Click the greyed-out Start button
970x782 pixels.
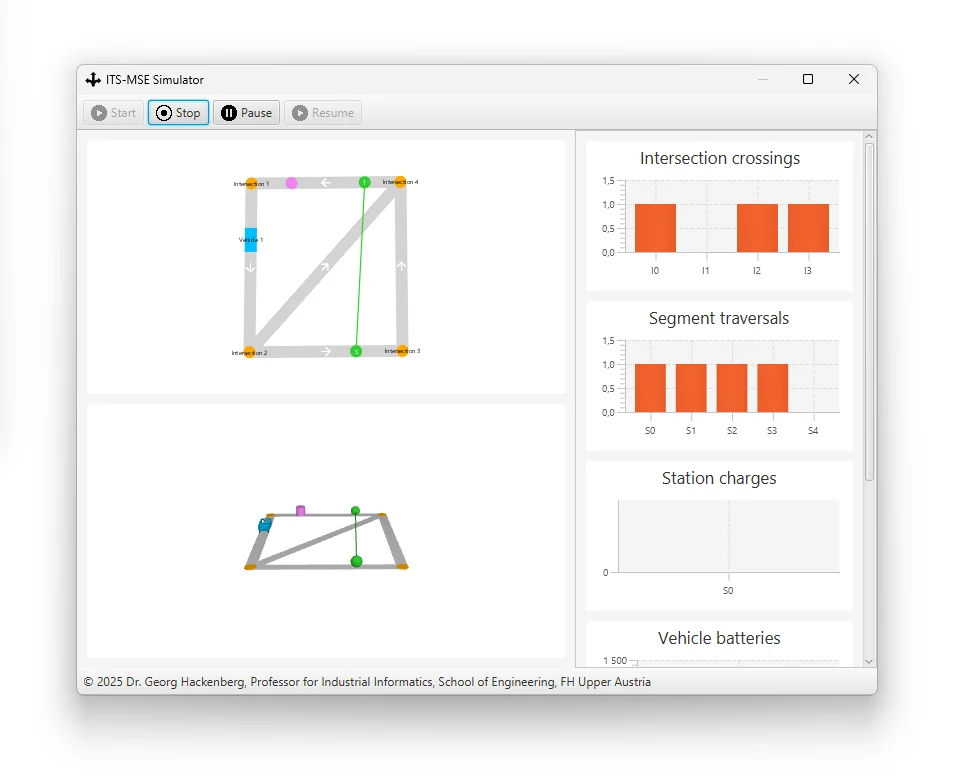pyautogui.click(x=114, y=113)
